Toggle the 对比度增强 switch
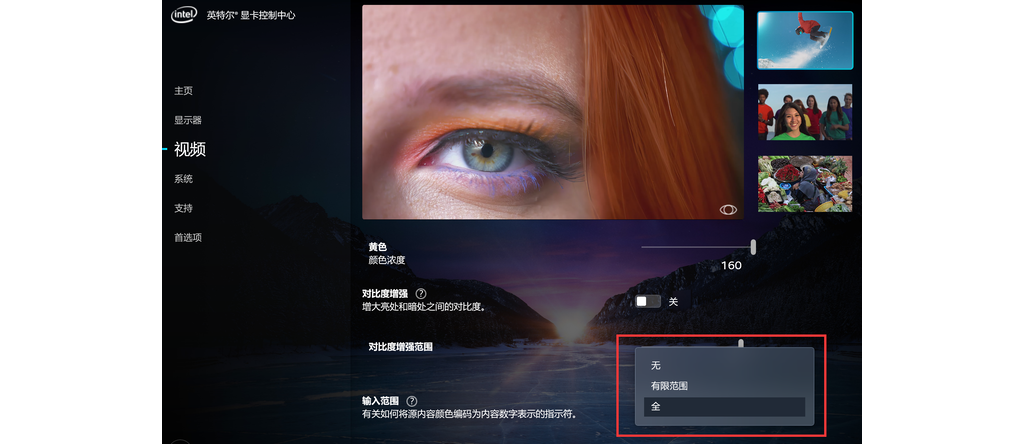The image size is (1024, 444). pyautogui.click(x=648, y=301)
